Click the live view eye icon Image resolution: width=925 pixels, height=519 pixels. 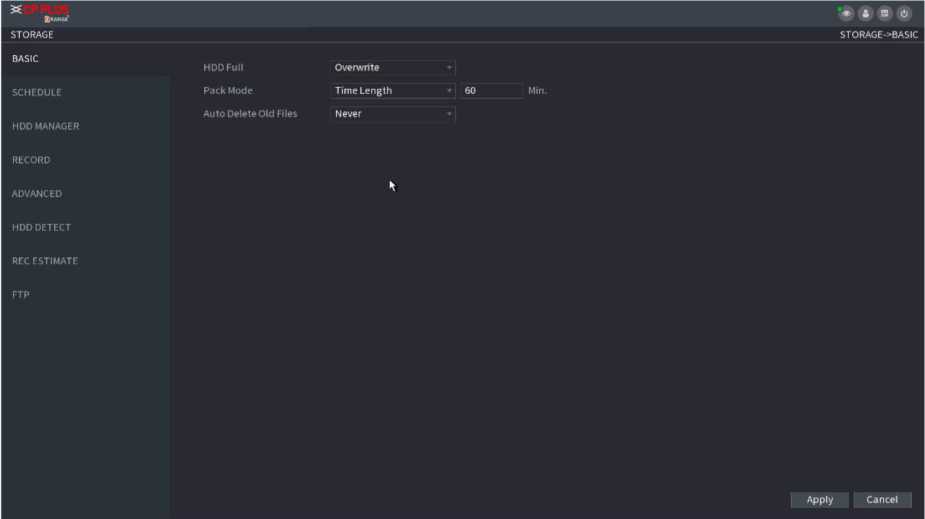click(847, 14)
